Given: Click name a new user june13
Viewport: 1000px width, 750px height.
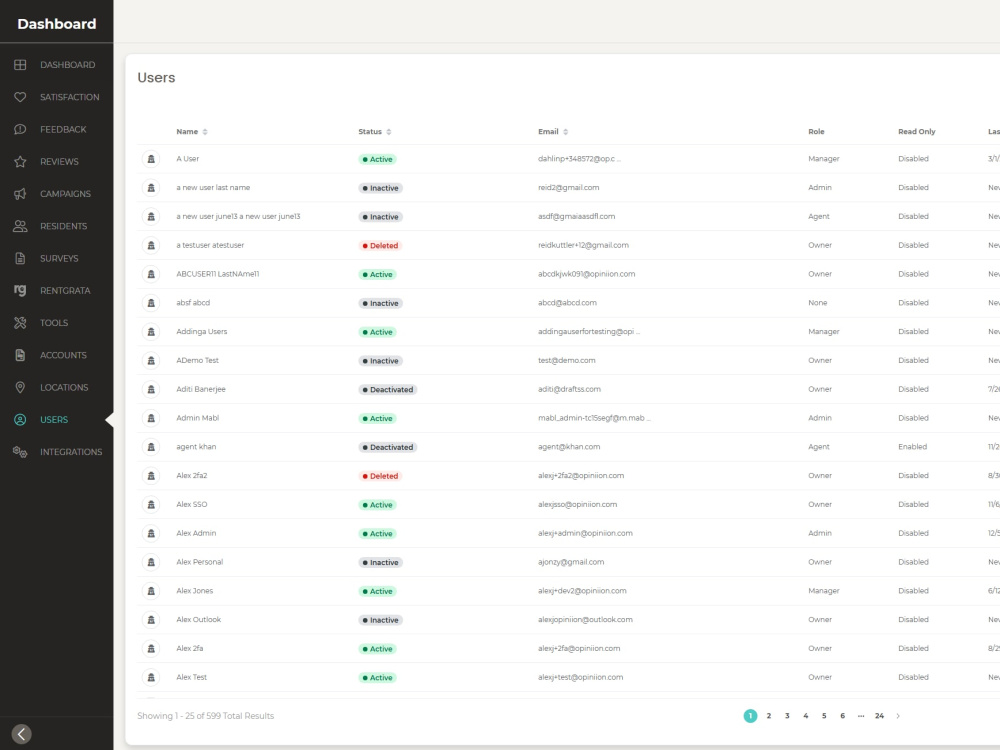Looking at the screenshot, I should pos(238,217).
